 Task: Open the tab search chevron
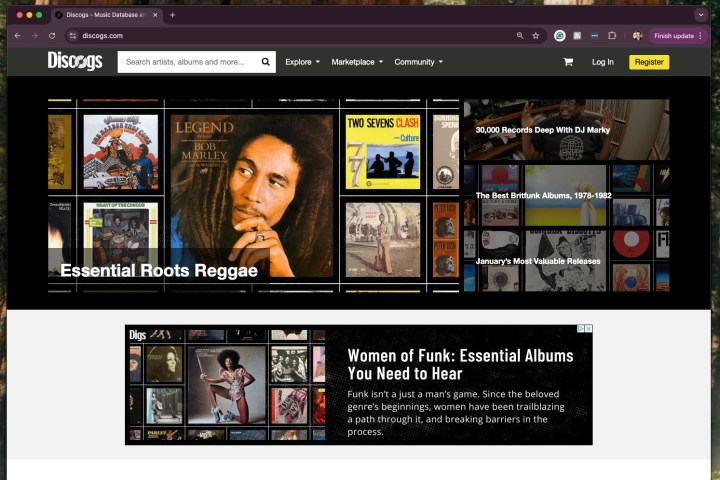(x=701, y=15)
